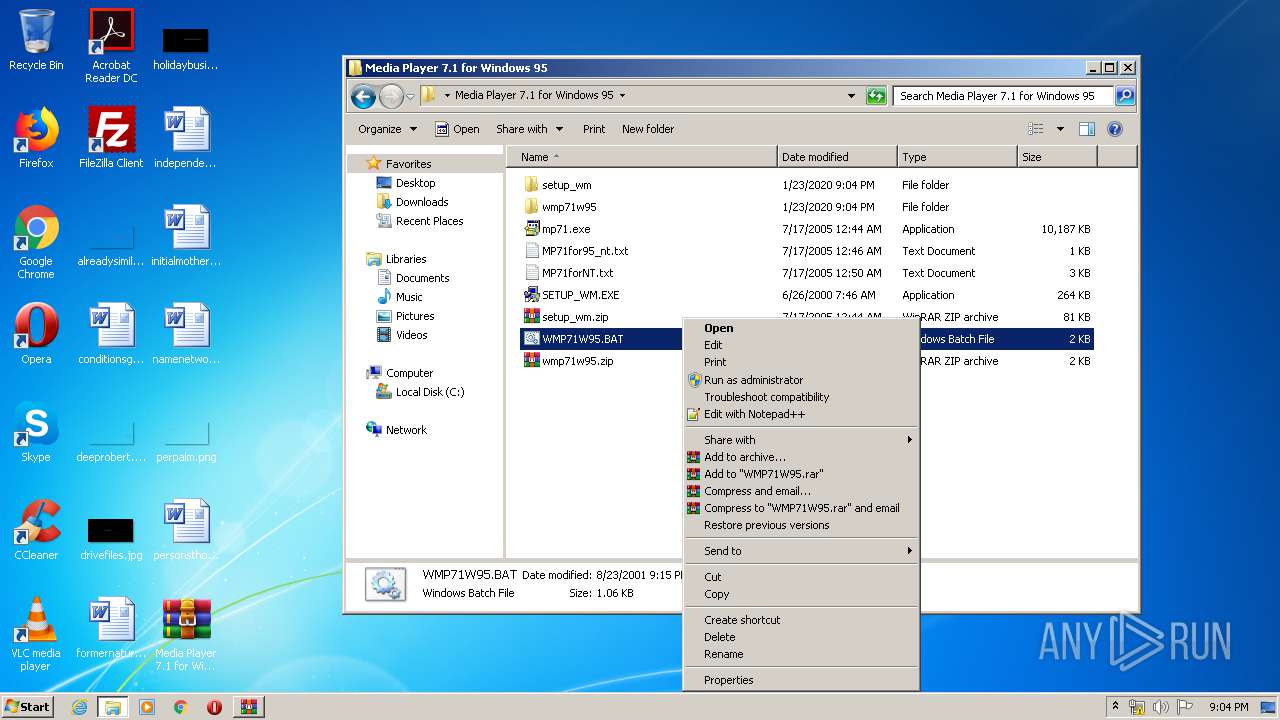Sort by Date modified column header
The height and width of the screenshot is (720, 1280).
837,157
